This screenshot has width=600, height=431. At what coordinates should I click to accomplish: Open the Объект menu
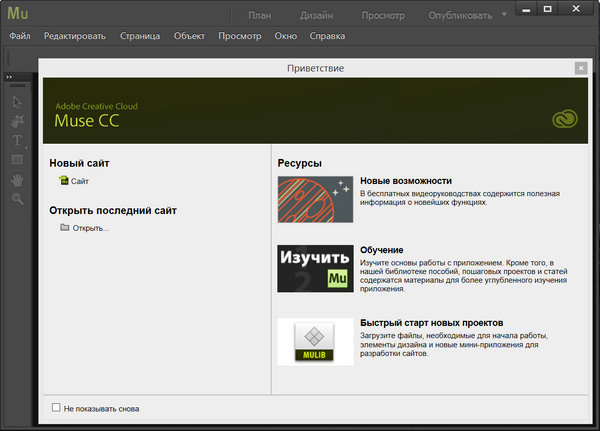pos(189,36)
